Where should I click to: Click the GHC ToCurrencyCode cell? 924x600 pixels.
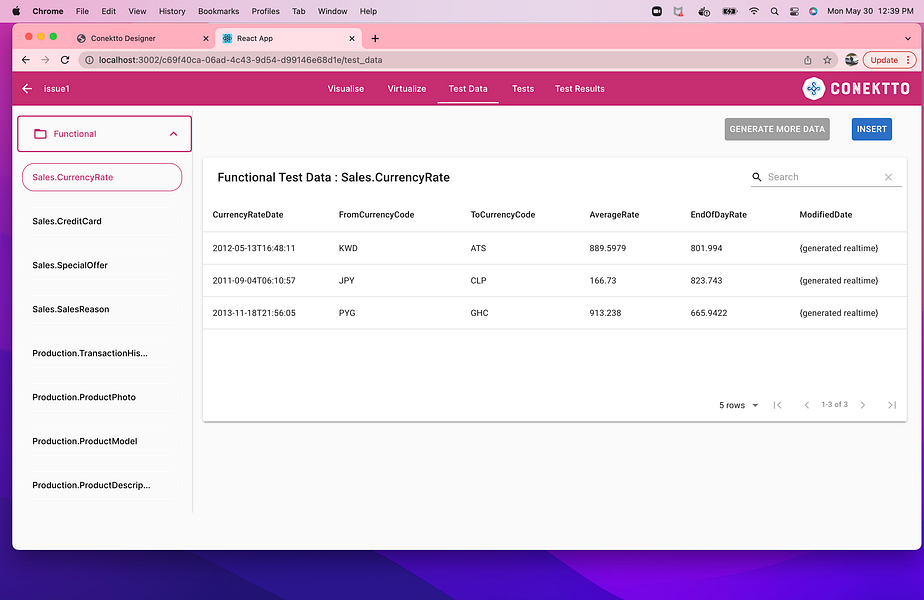pyautogui.click(x=479, y=313)
